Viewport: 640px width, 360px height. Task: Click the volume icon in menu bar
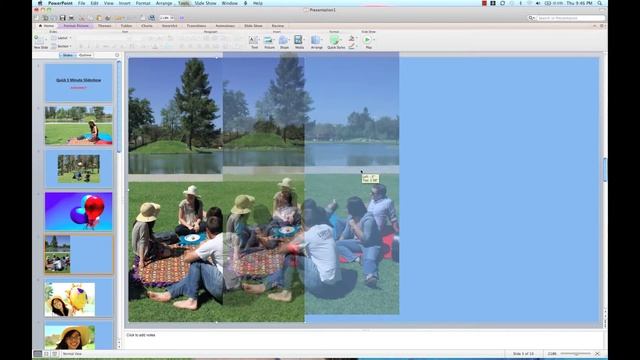click(538, 3)
